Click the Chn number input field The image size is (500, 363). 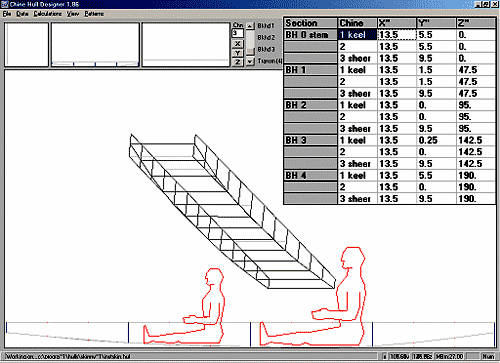point(237,33)
